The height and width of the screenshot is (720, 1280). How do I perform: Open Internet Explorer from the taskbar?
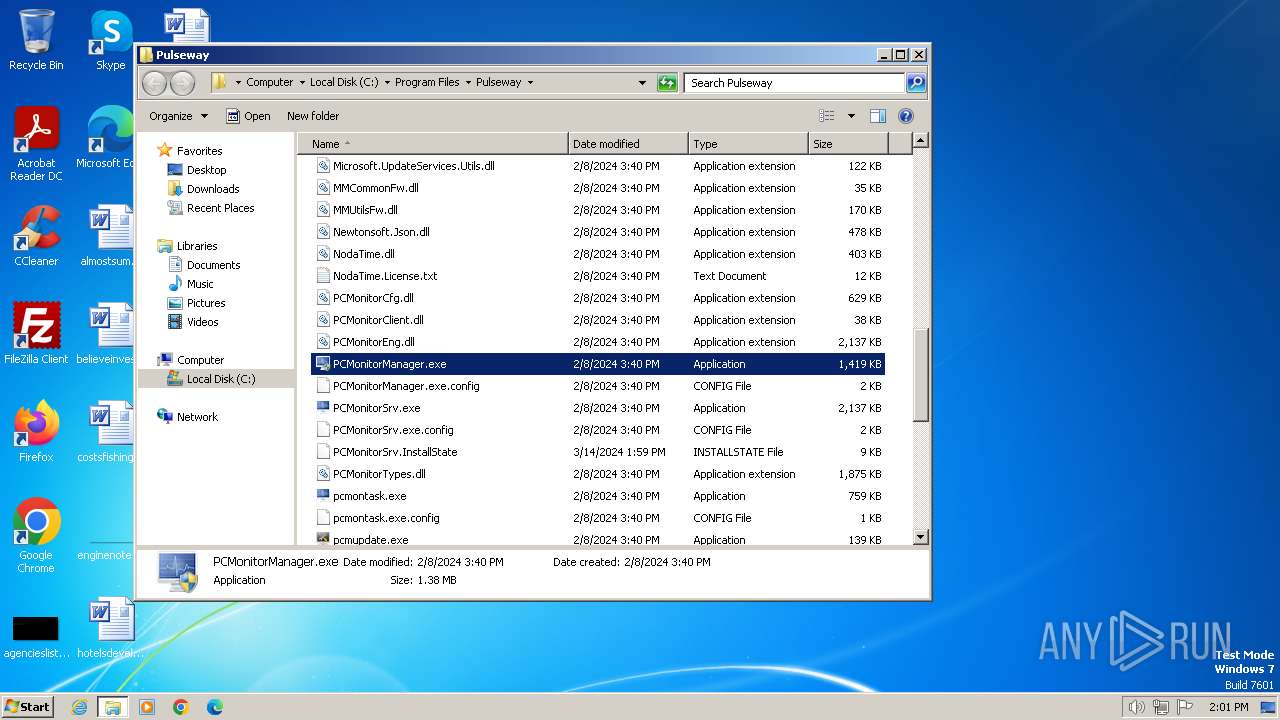pyautogui.click(x=79, y=707)
